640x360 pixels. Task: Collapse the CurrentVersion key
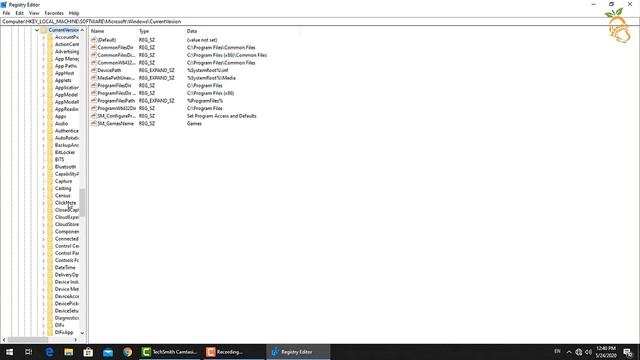click(37, 30)
